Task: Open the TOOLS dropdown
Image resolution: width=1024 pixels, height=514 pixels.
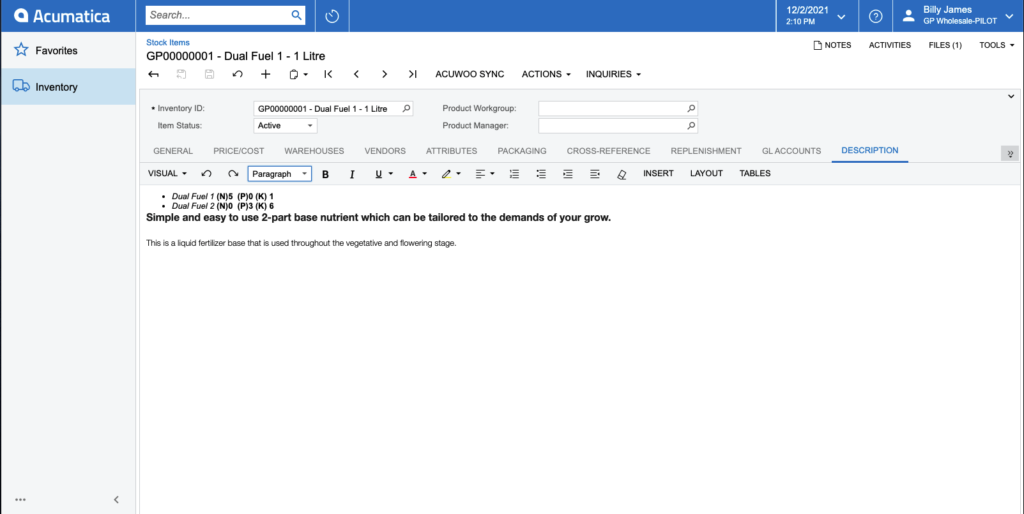Action: [x=997, y=45]
